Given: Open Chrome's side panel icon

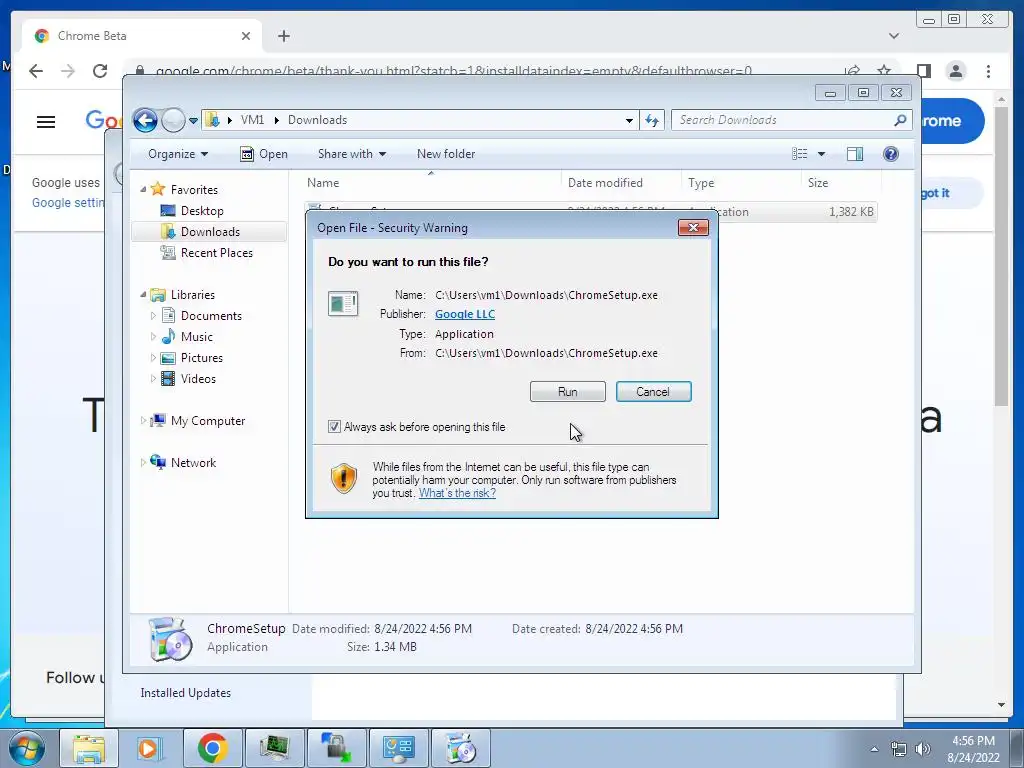Looking at the screenshot, I should click(x=923, y=71).
